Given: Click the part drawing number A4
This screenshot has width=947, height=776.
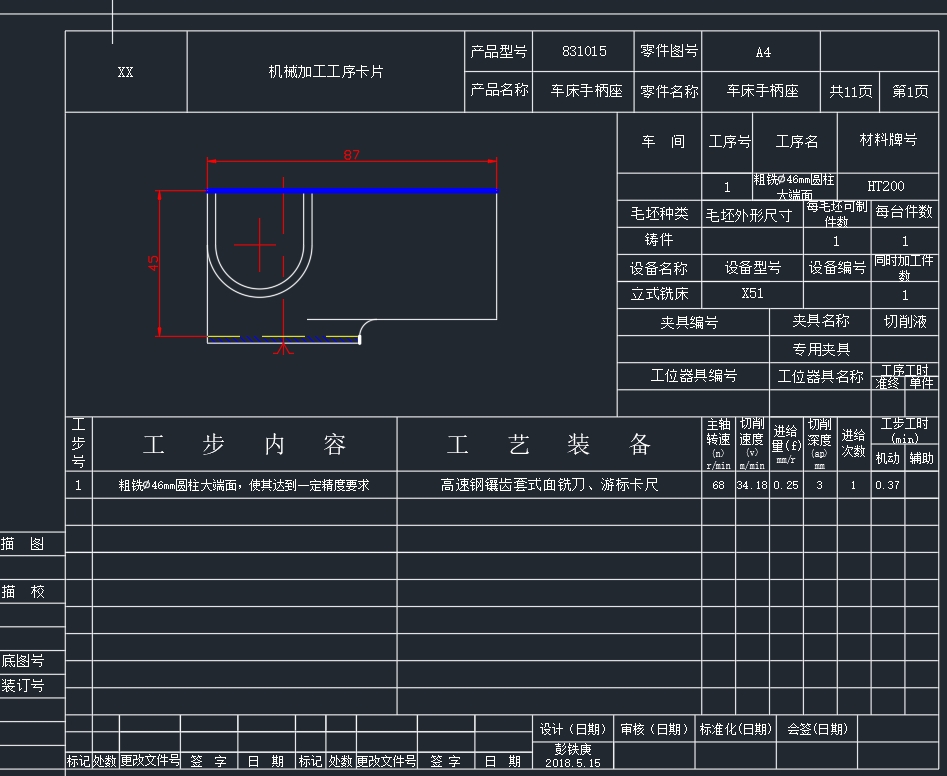Looking at the screenshot, I should [x=763, y=53].
